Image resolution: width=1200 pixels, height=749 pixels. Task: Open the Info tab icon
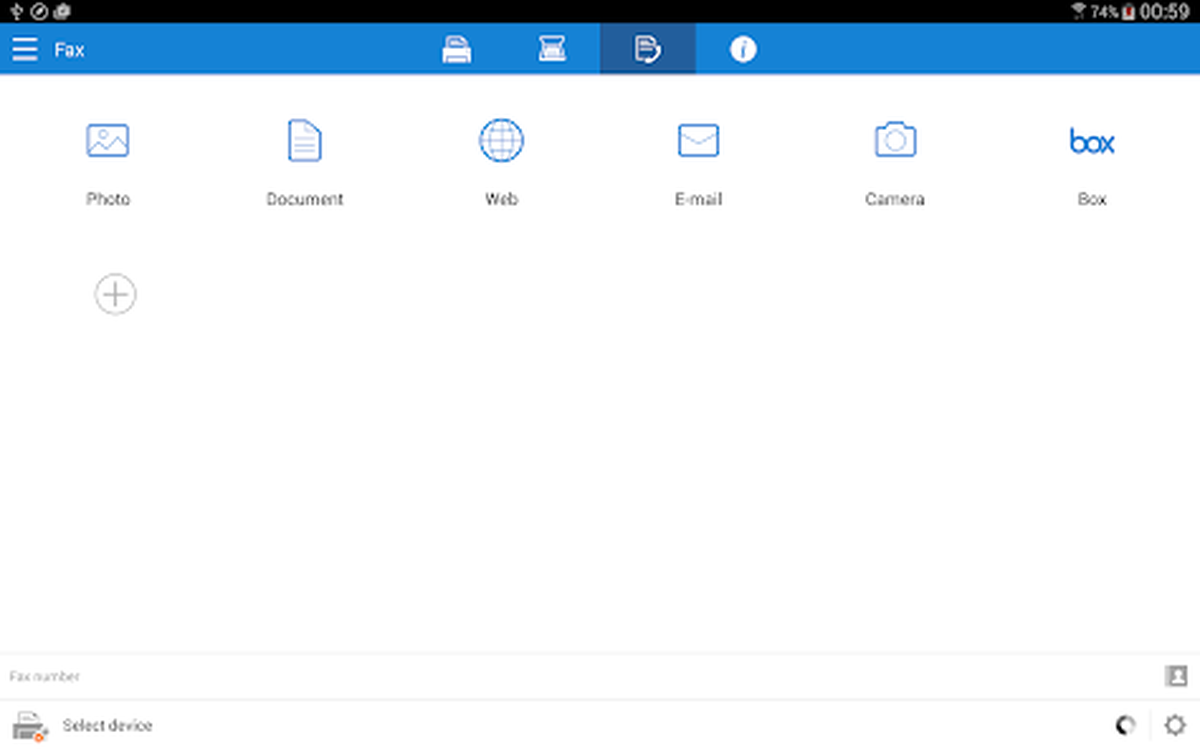coord(743,49)
